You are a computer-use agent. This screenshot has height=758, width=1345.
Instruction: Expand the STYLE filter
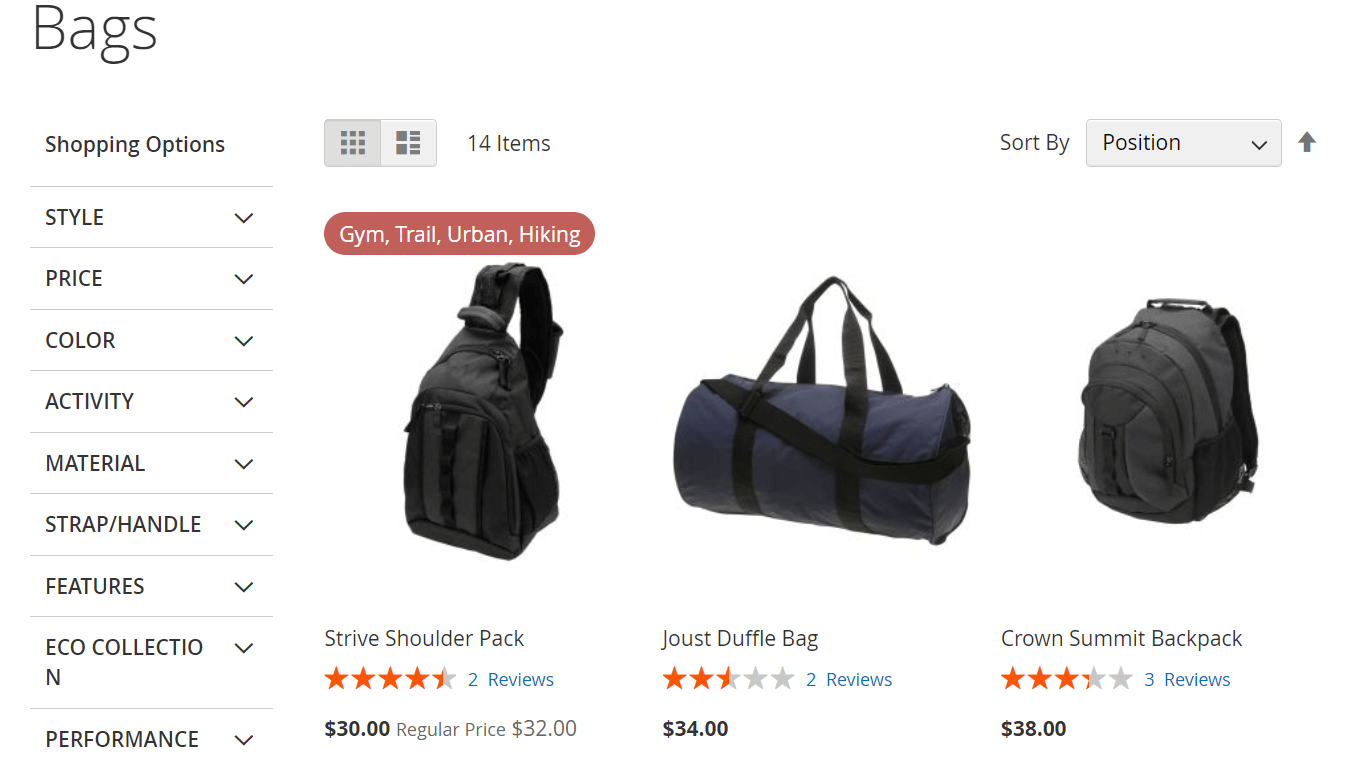[x=151, y=217]
